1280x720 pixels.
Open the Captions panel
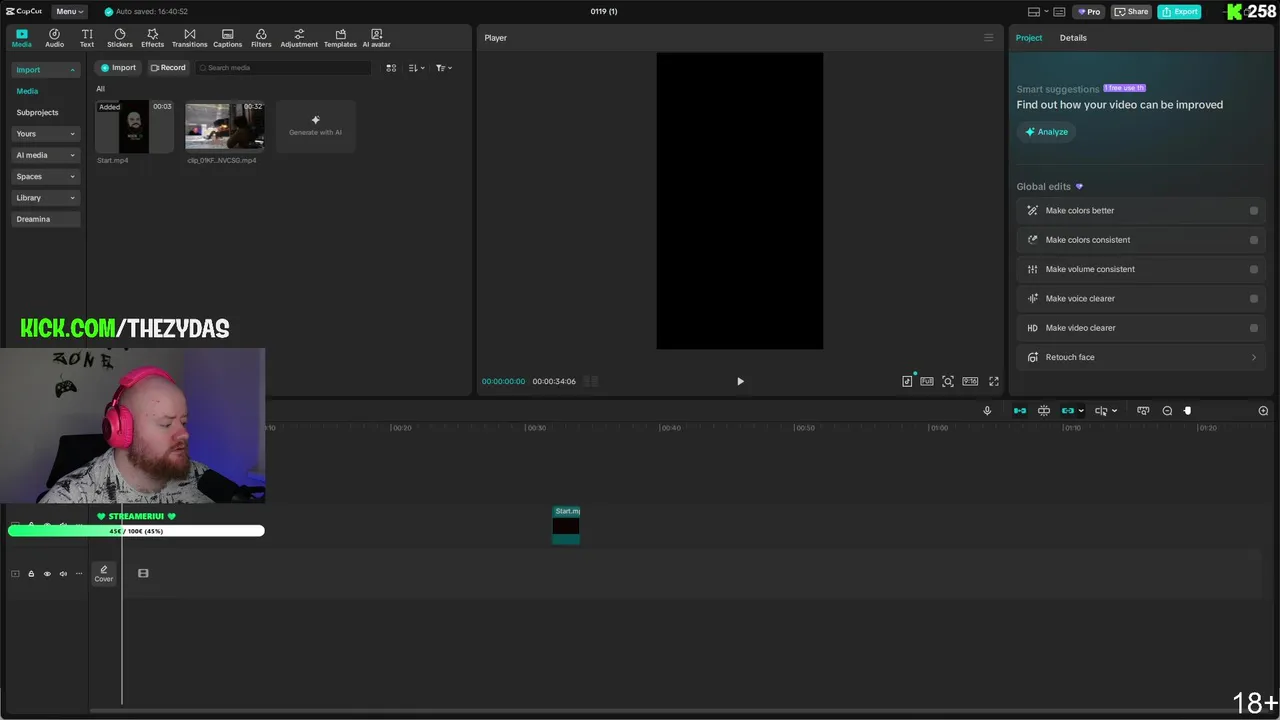click(x=227, y=38)
